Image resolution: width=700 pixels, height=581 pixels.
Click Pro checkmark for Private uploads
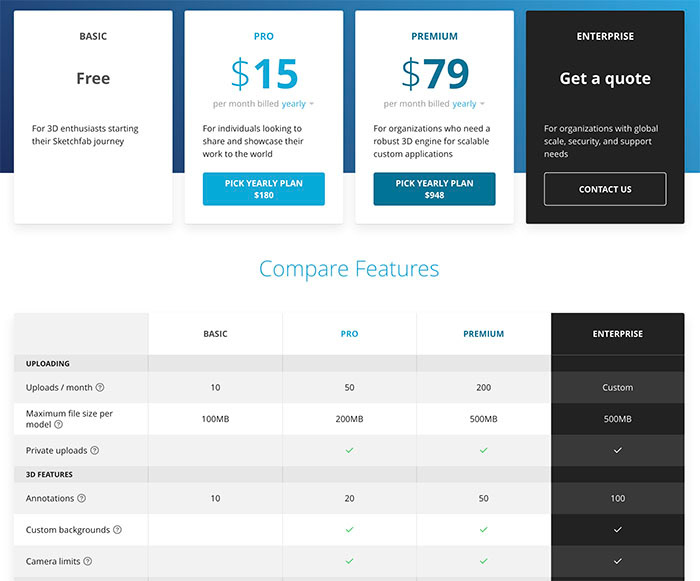pyautogui.click(x=350, y=450)
